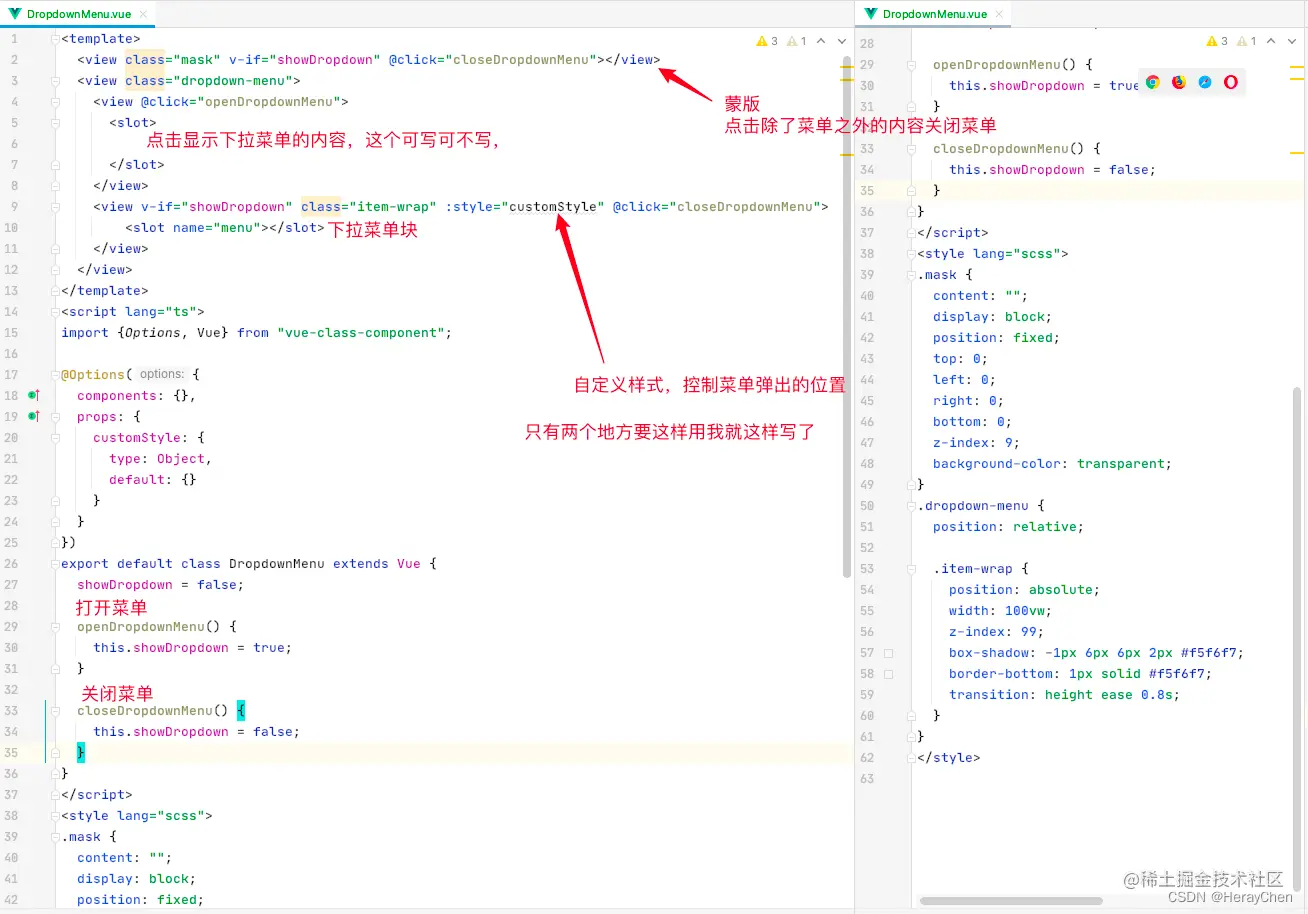Click the class="mask" attribute on line 2
1308x914 pixels.
tap(173, 60)
